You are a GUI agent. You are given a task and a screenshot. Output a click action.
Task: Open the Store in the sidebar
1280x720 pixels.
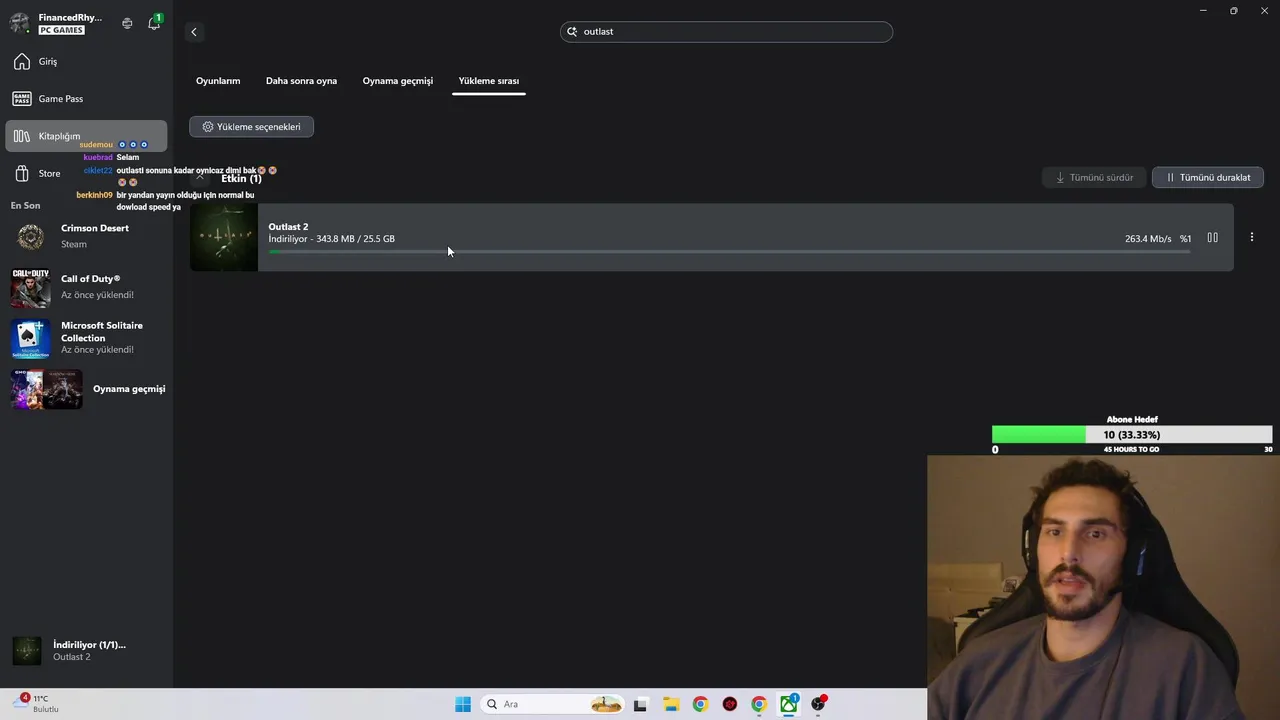pyautogui.click(x=86, y=173)
